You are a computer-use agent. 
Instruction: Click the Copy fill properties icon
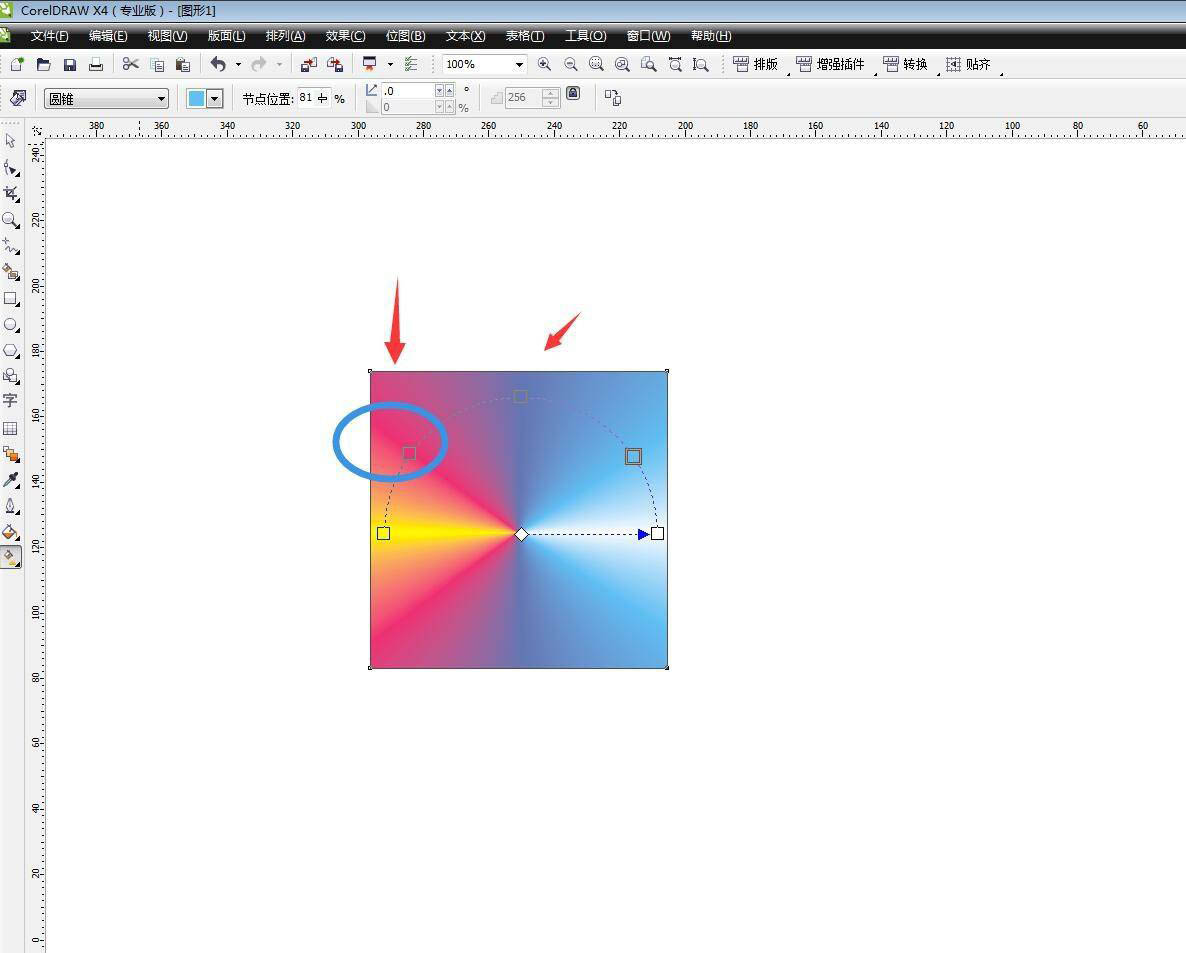click(x=613, y=98)
